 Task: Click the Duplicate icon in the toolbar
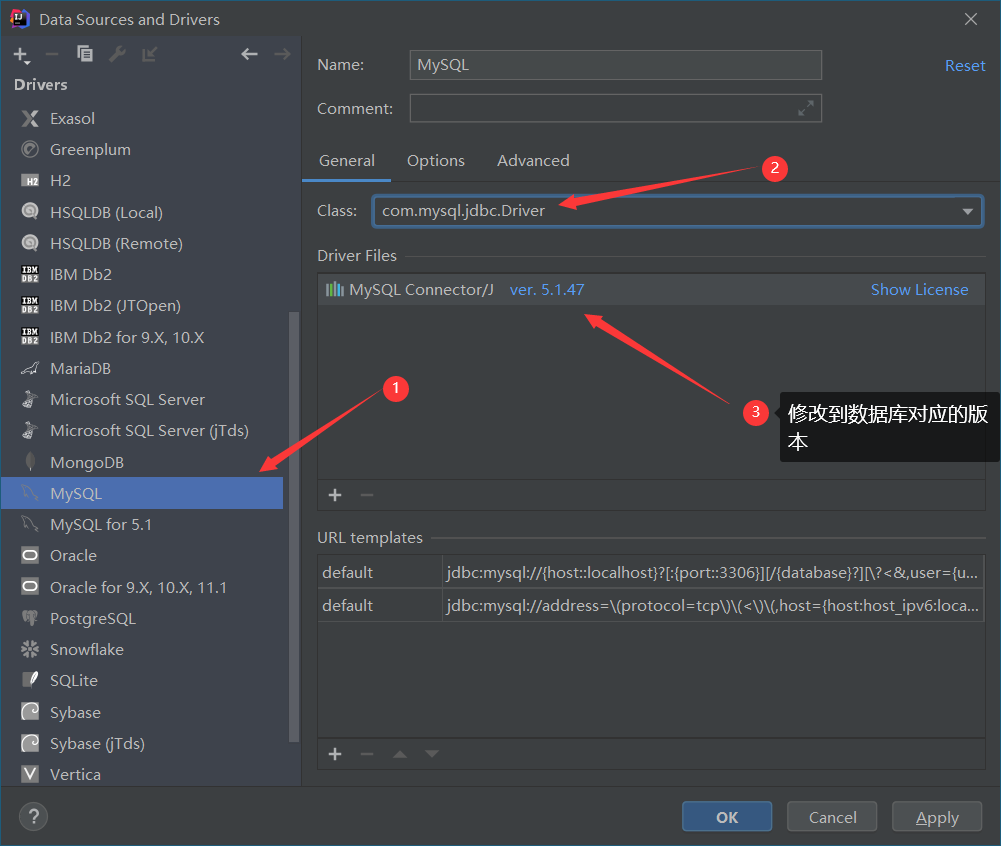[x=85, y=54]
